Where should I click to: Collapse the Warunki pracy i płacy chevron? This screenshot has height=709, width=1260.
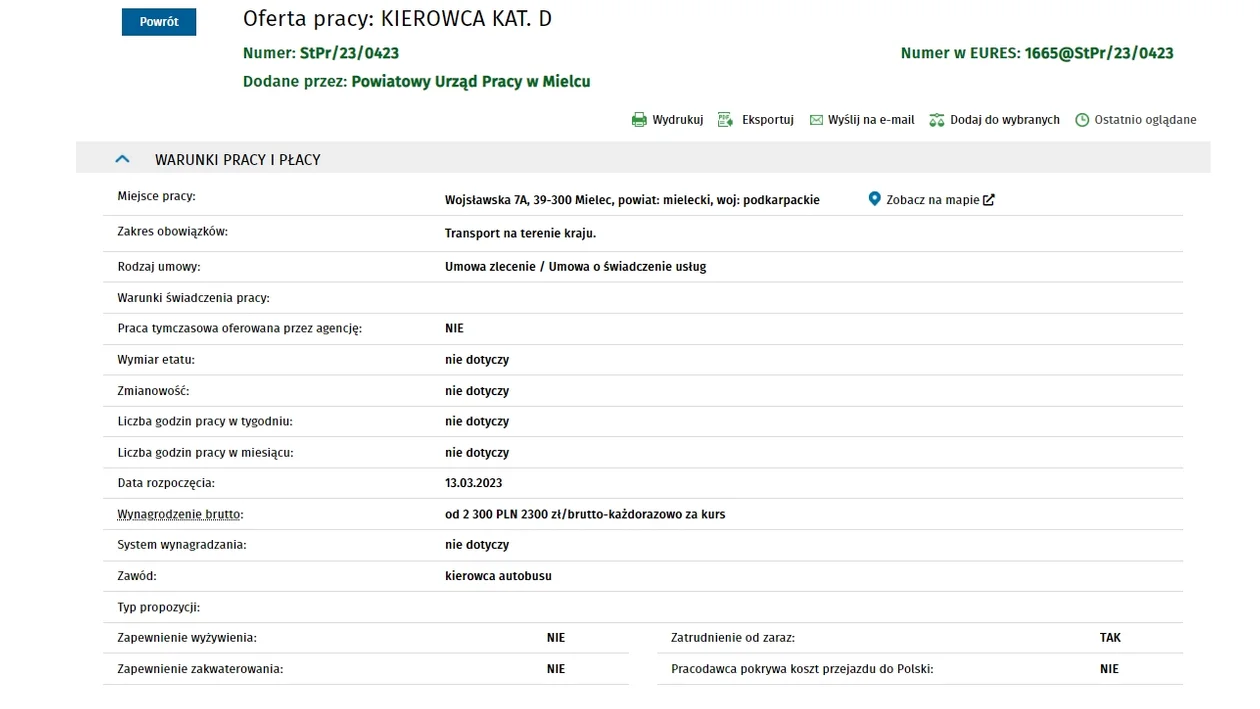(x=123, y=159)
